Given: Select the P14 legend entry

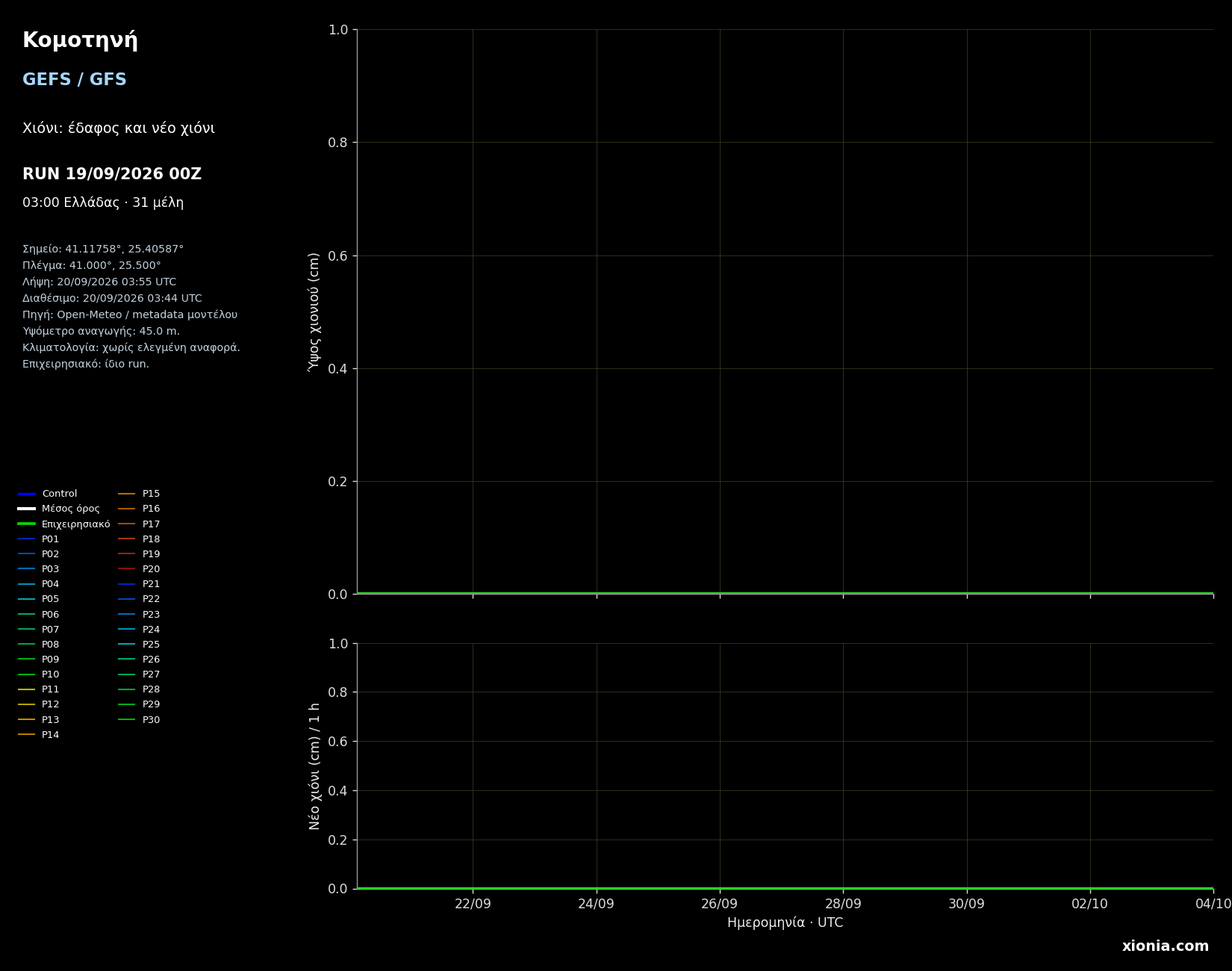Looking at the screenshot, I should (x=39, y=735).
